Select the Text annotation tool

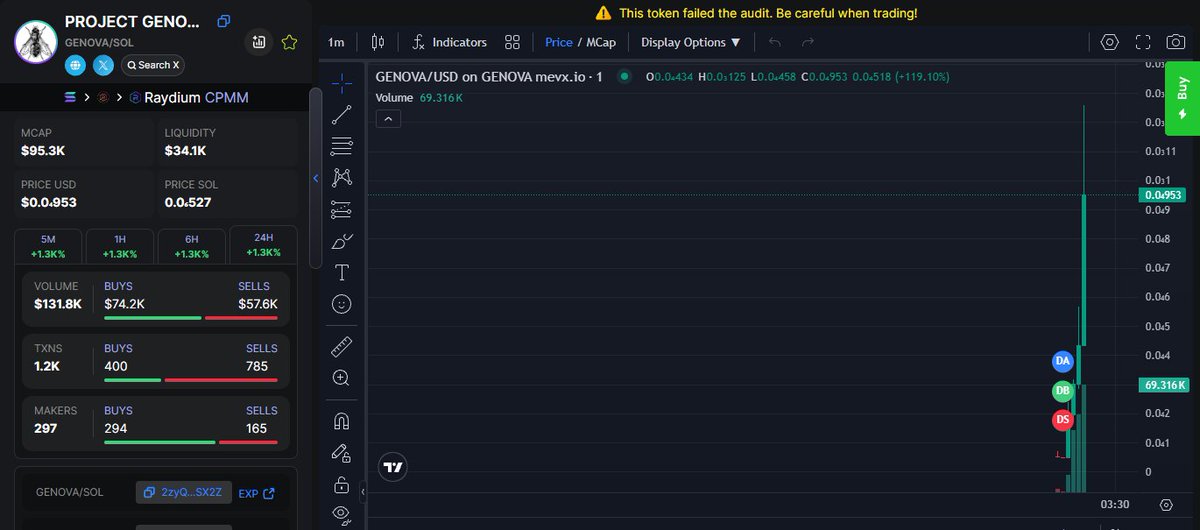[342, 273]
